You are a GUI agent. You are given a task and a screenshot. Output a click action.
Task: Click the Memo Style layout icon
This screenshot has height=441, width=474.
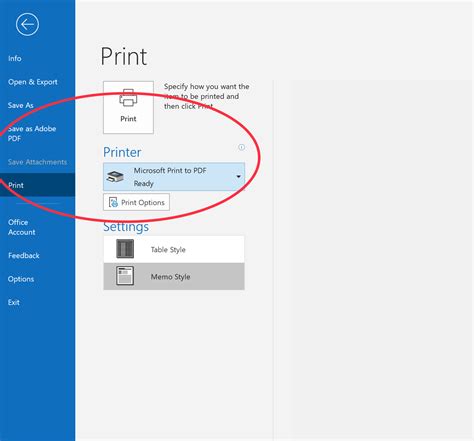(x=125, y=276)
